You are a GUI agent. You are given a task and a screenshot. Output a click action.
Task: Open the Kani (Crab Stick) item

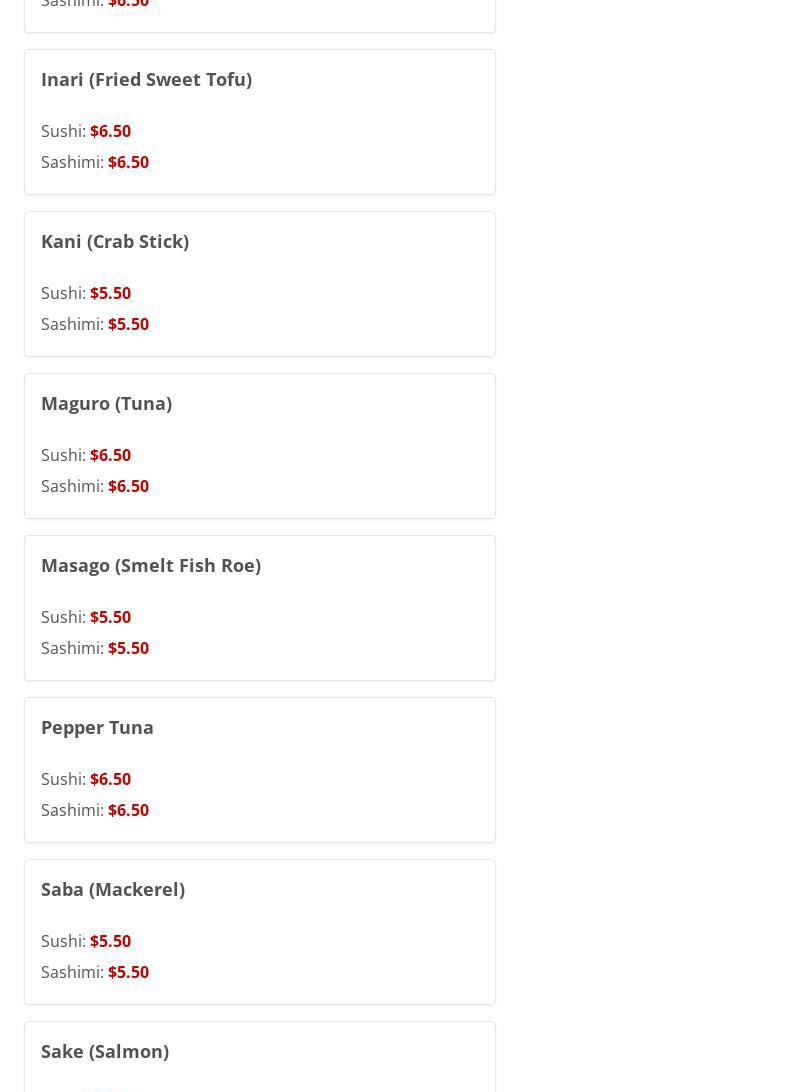click(115, 241)
